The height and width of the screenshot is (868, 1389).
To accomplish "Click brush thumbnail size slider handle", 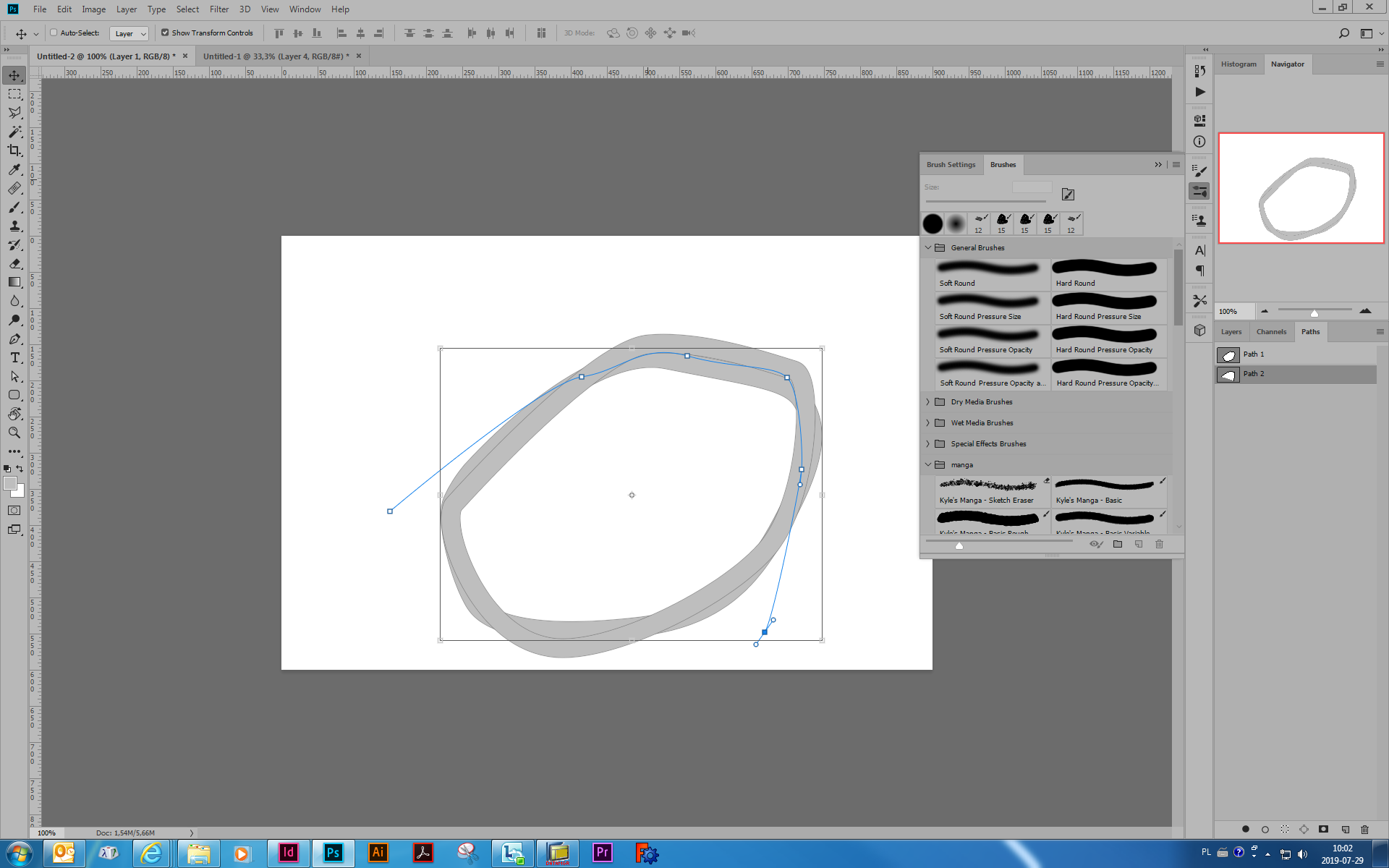I will [x=959, y=546].
